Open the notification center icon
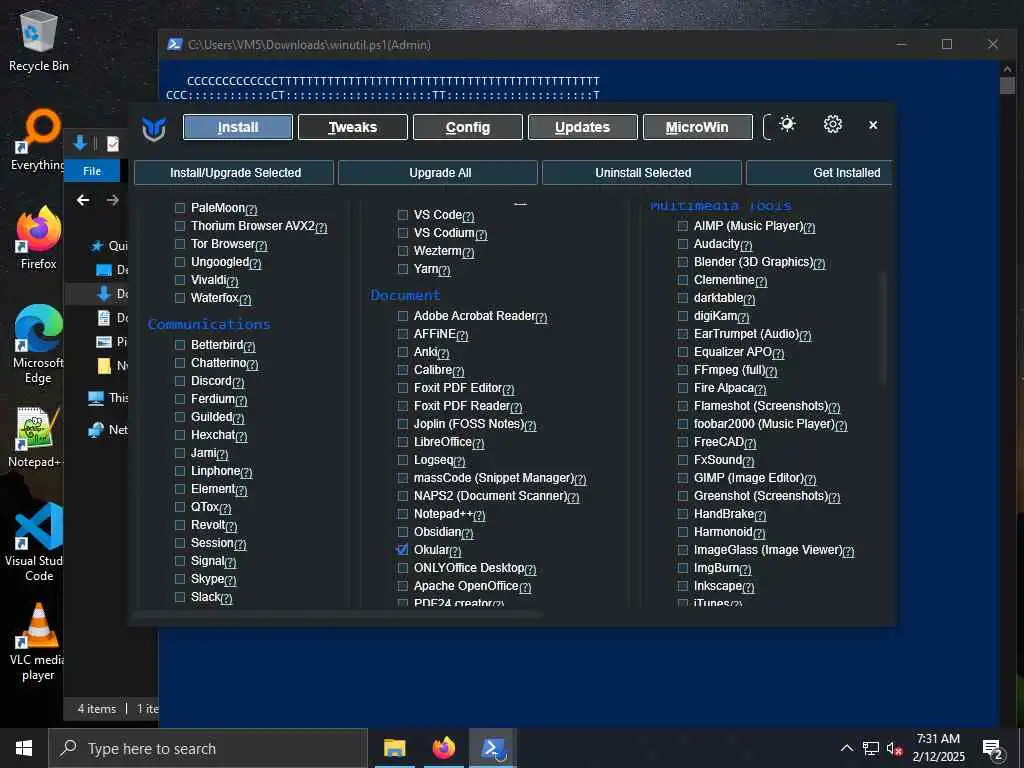 click(993, 750)
